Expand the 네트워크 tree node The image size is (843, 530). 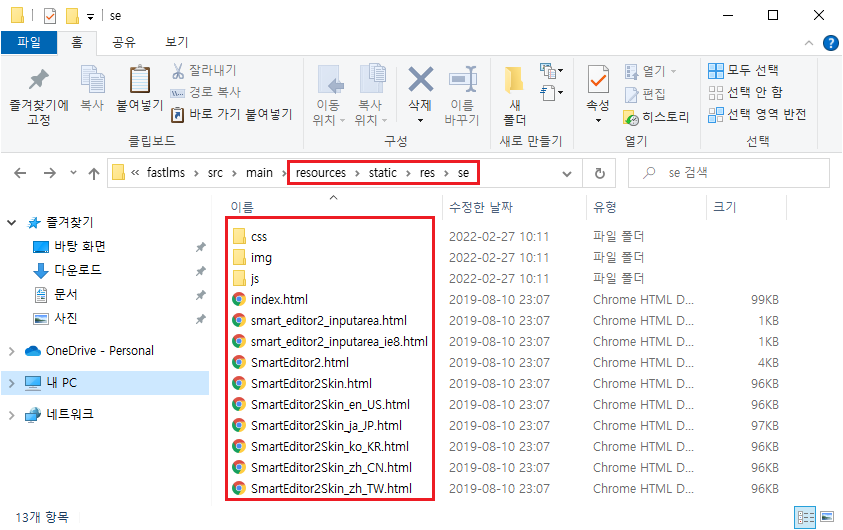[11, 414]
